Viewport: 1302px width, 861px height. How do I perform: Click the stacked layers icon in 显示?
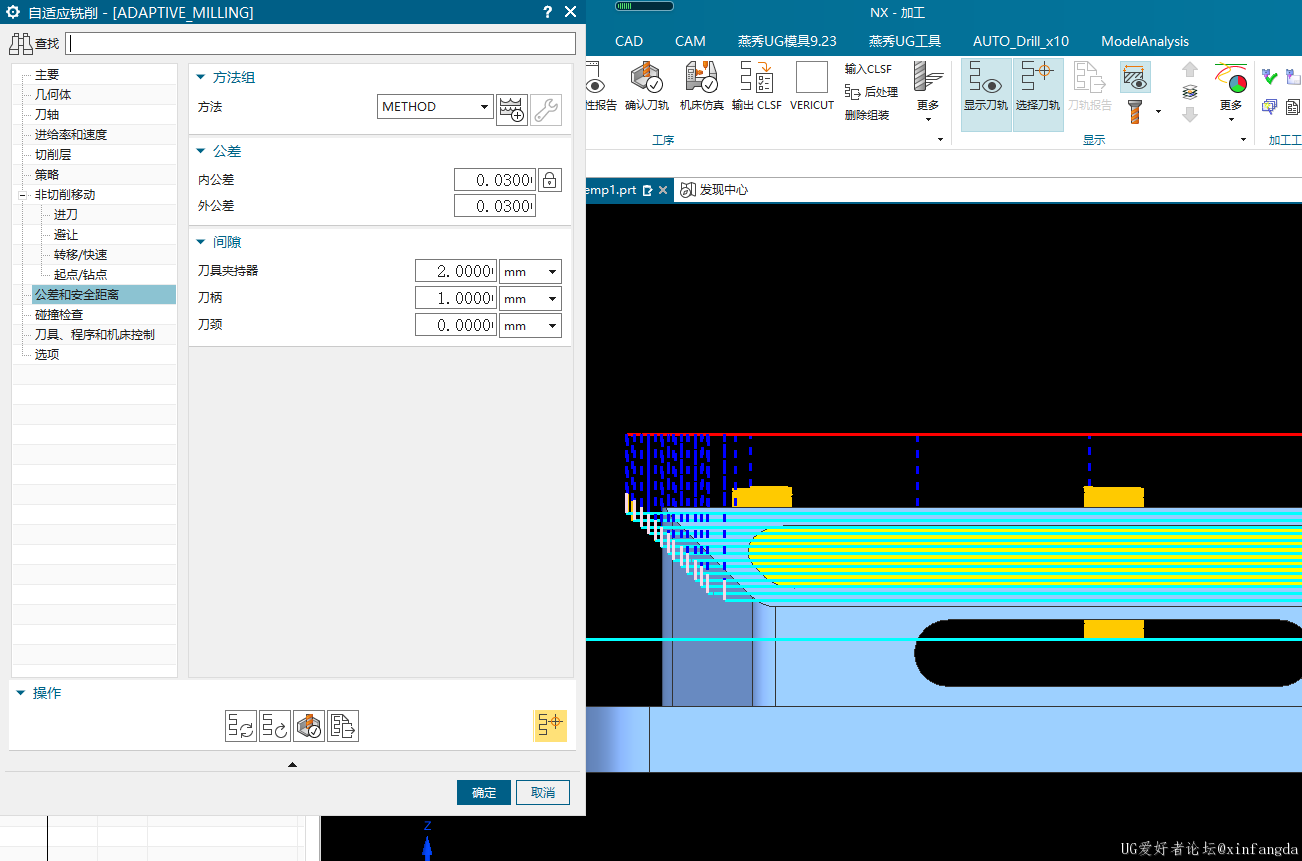point(1189,92)
